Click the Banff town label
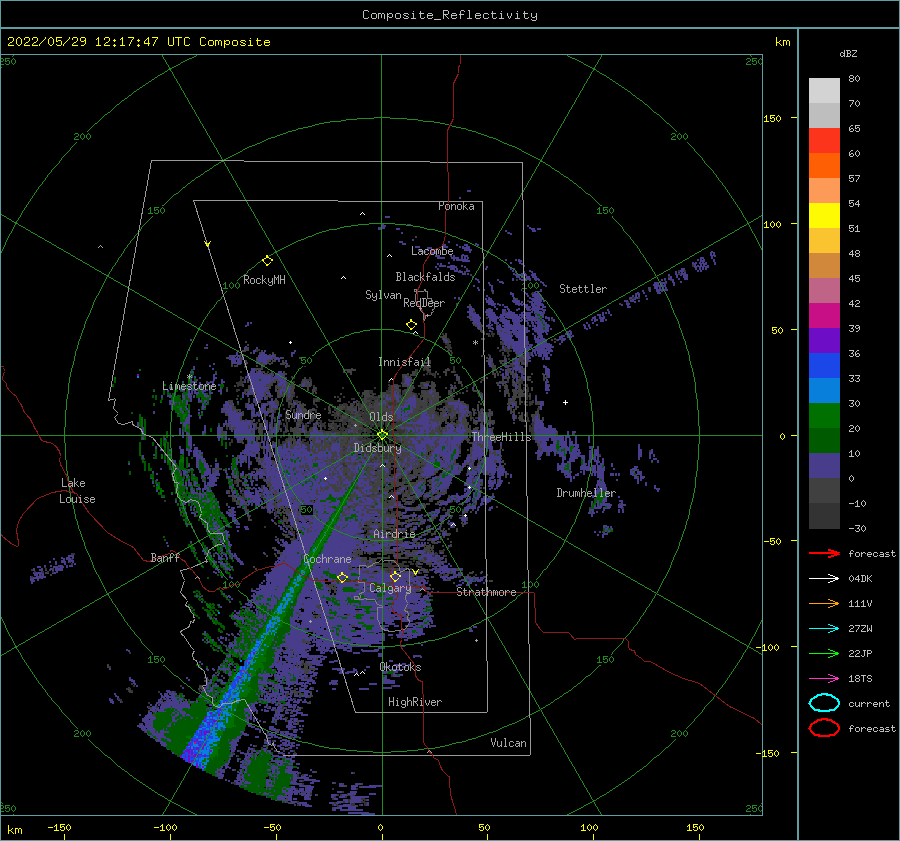 pyautogui.click(x=165, y=557)
